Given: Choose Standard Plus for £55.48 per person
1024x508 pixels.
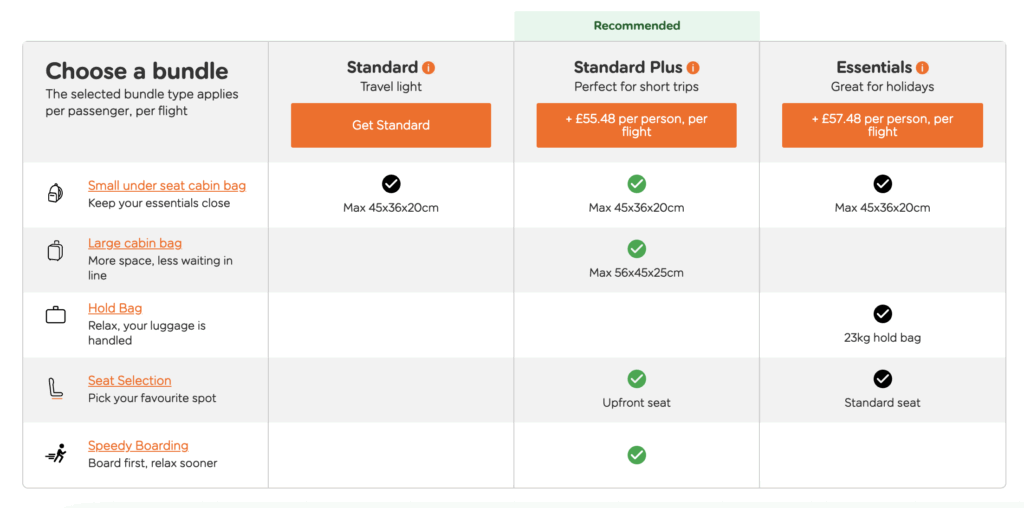Looking at the screenshot, I should click(x=636, y=125).
